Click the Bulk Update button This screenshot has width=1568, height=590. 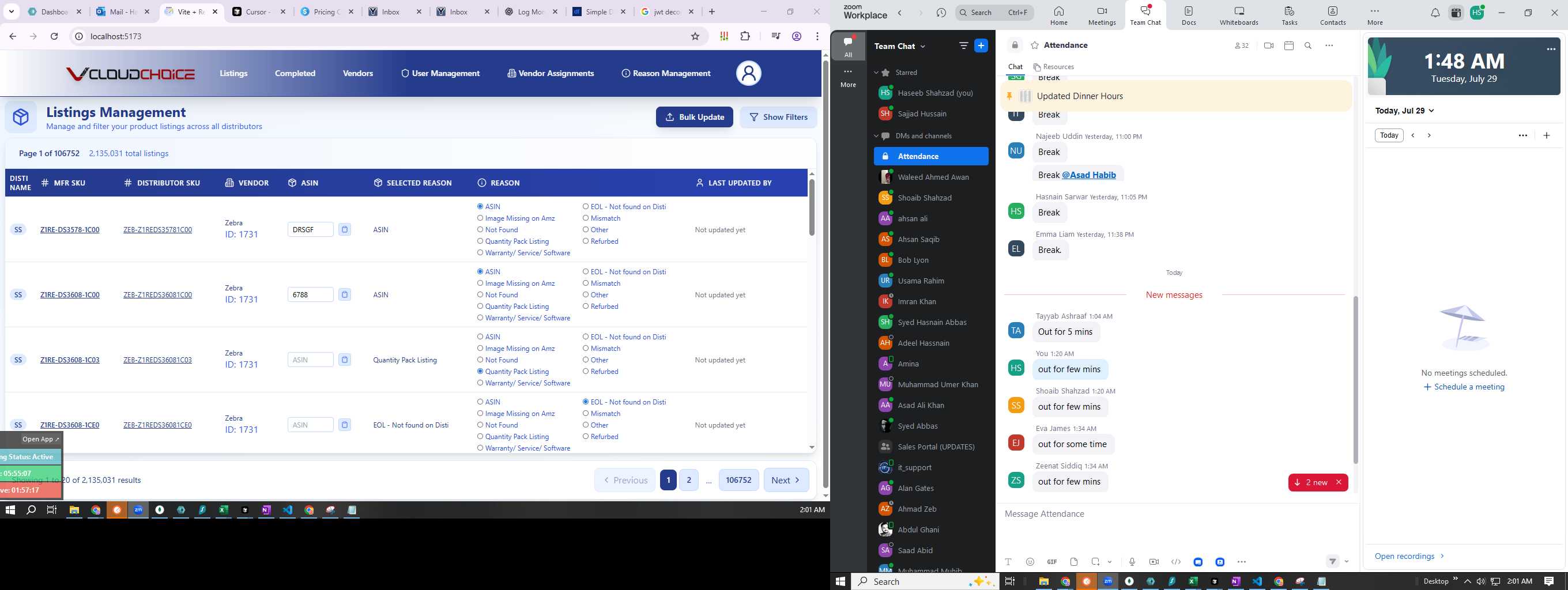click(x=695, y=118)
